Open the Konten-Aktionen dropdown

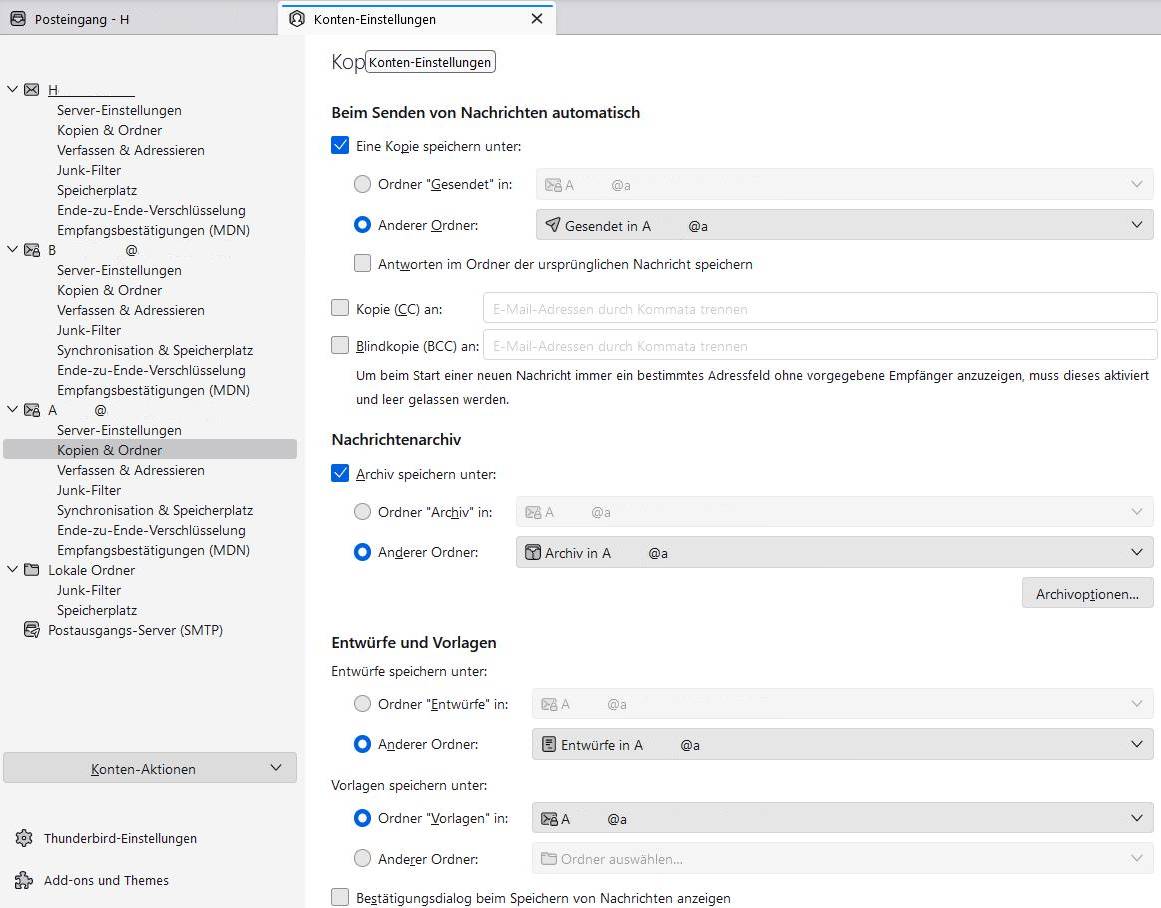point(150,768)
